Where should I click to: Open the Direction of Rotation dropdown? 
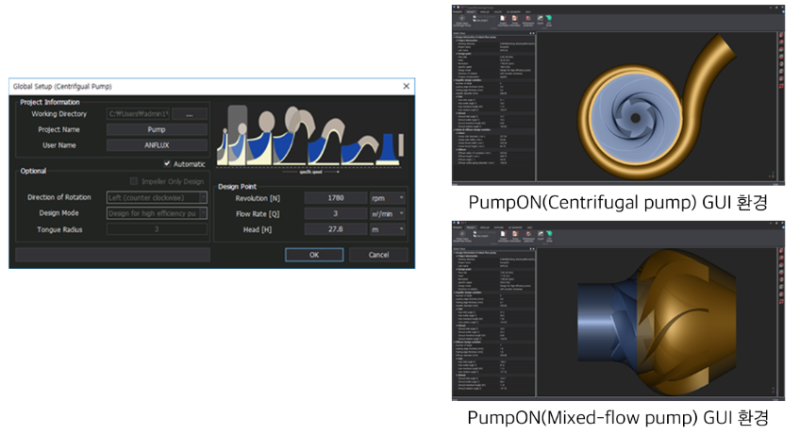point(201,197)
